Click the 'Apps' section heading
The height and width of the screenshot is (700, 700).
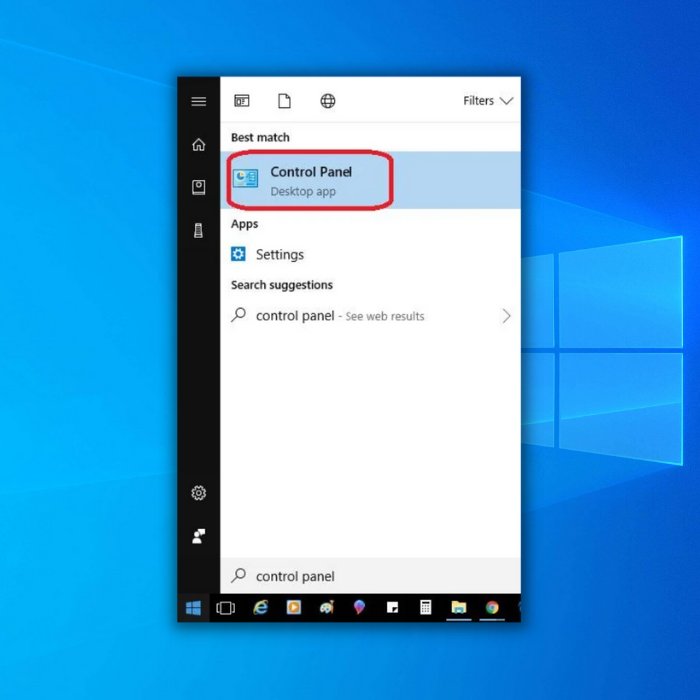click(244, 224)
